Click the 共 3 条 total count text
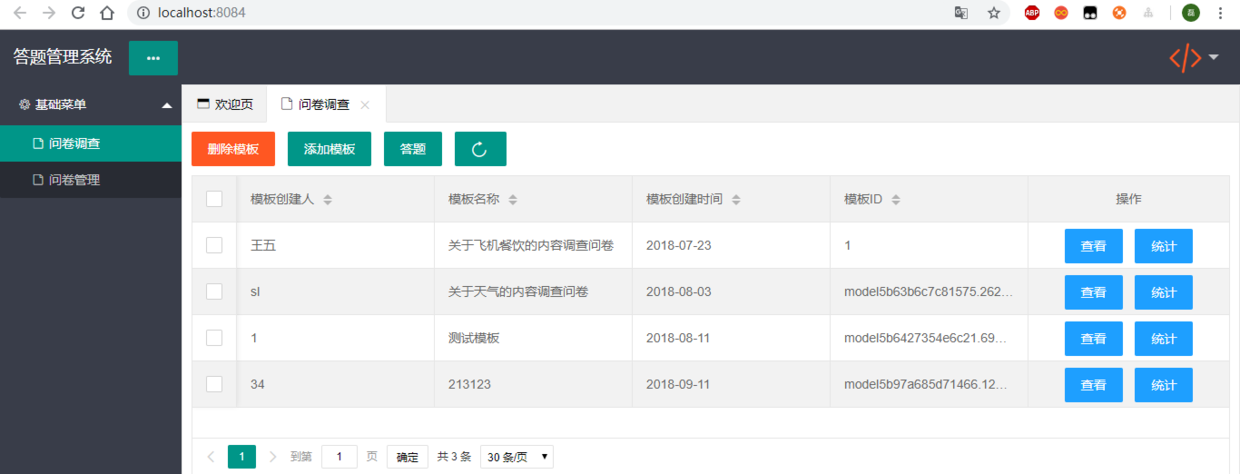 coord(454,457)
